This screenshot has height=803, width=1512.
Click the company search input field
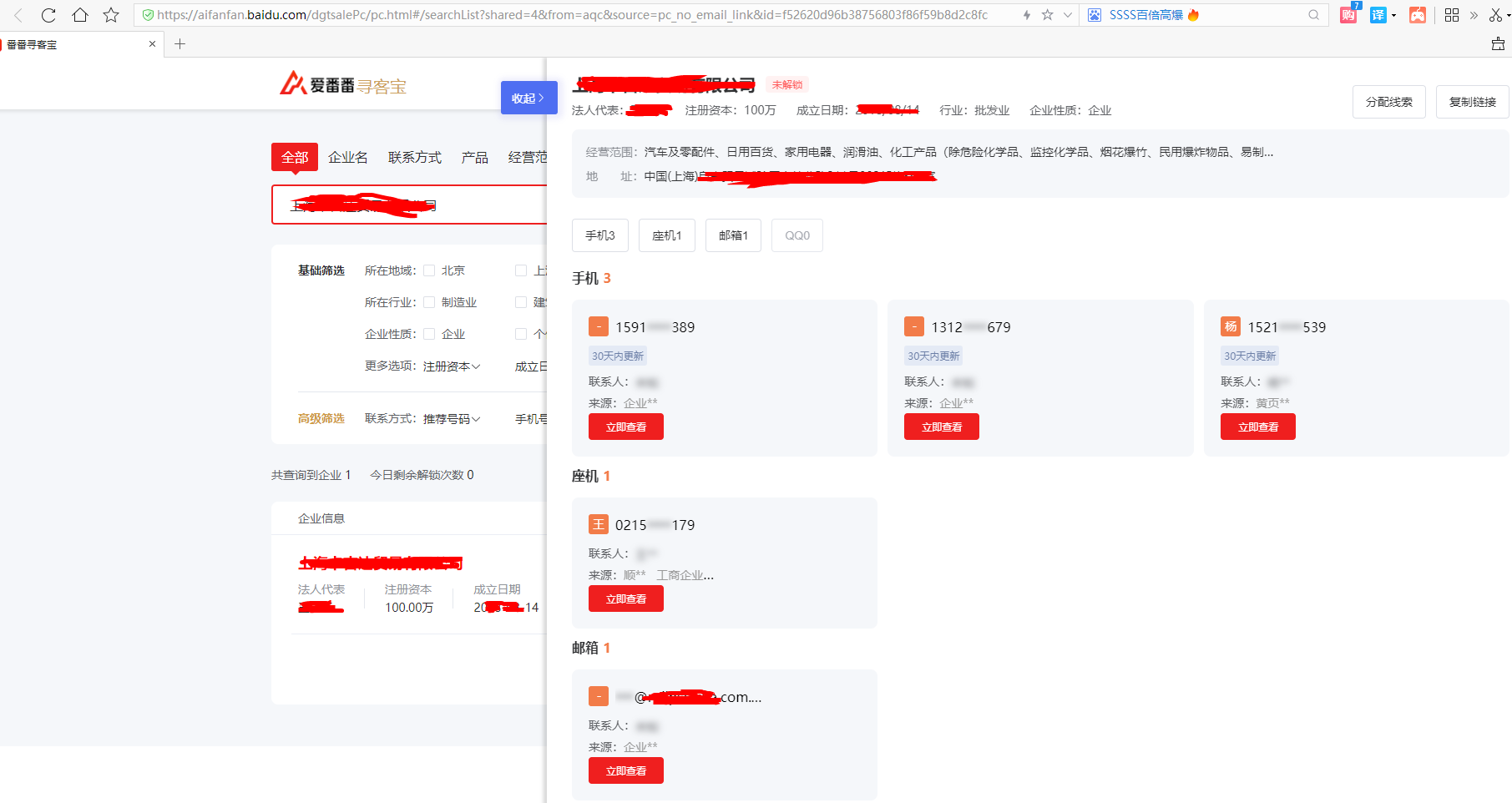409,205
